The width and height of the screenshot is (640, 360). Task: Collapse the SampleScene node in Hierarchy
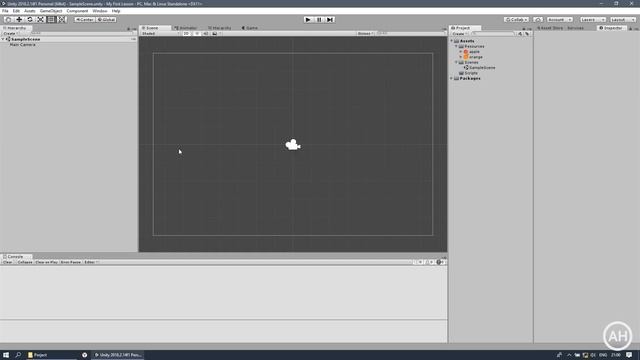(x=3, y=39)
